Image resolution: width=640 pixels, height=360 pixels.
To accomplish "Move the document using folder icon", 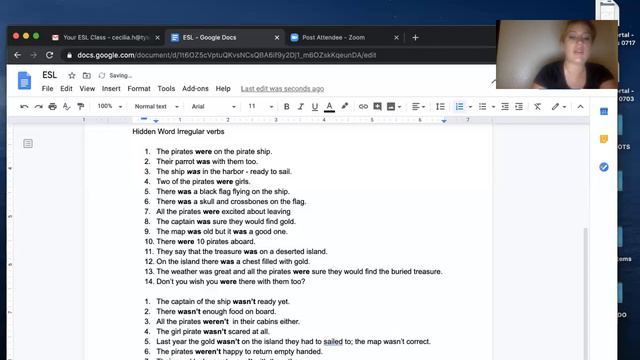I will click(87, 76).
